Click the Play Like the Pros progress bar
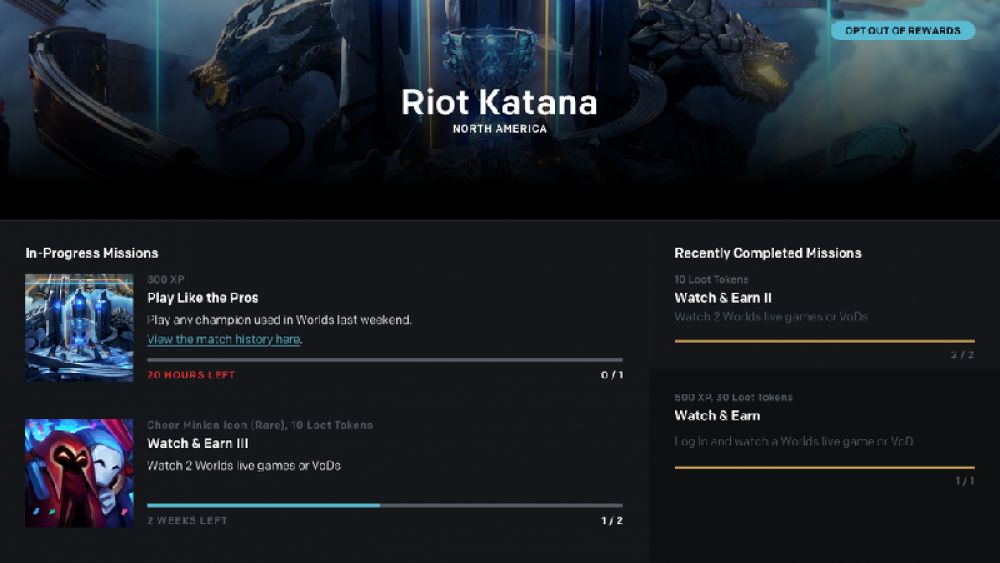This screenshot has width=1000, height=563. click(x=384, y=360)
